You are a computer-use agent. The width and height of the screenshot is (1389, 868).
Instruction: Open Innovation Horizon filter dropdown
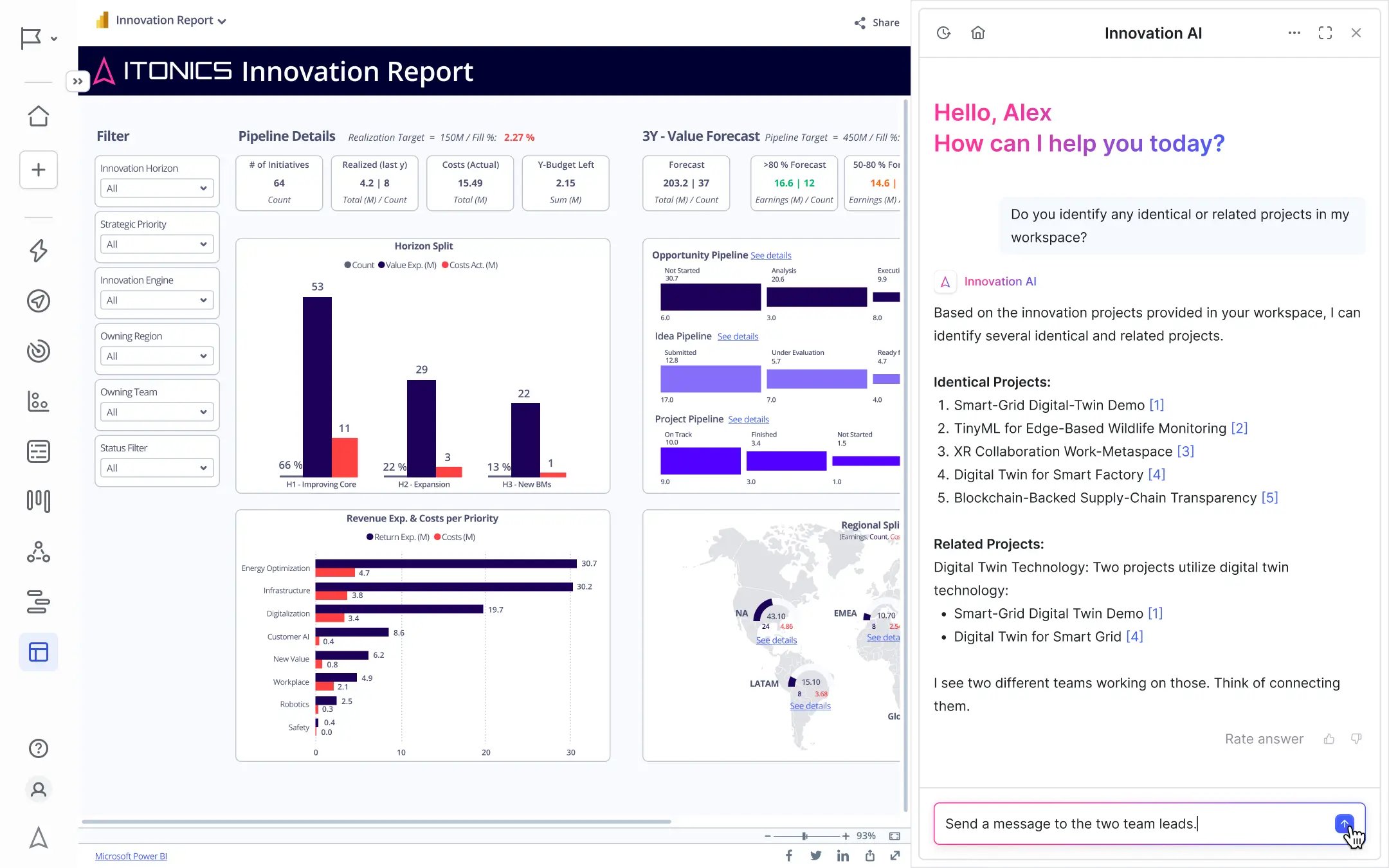(x=157, y=188)
